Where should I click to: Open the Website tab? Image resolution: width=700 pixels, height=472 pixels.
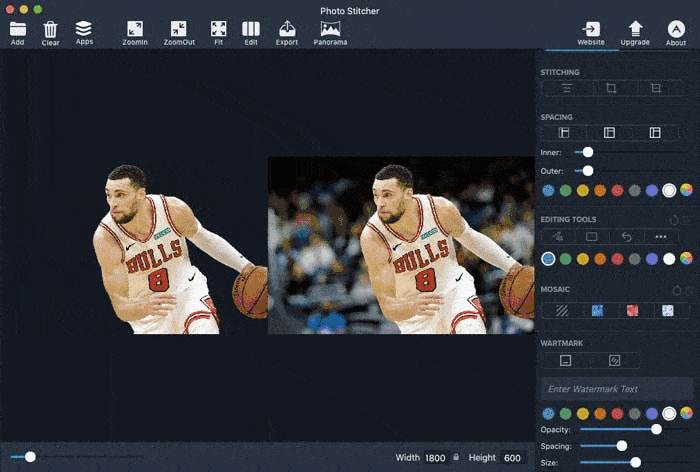[x=591, y=30]
